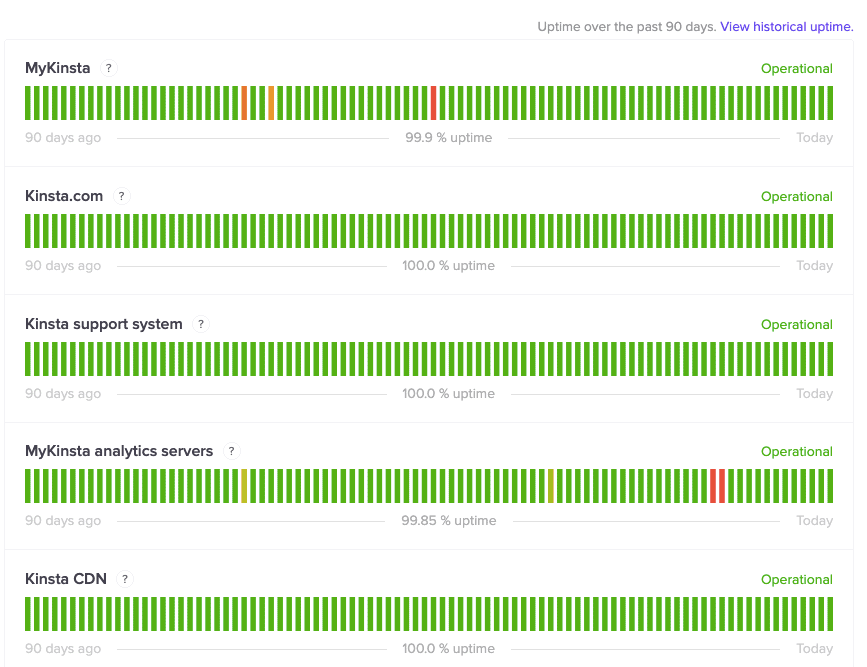Open the help icon next to Kinsta.com
Image resolution: width=867 pixels, height=667 pixels.
(x=122, y=196)
